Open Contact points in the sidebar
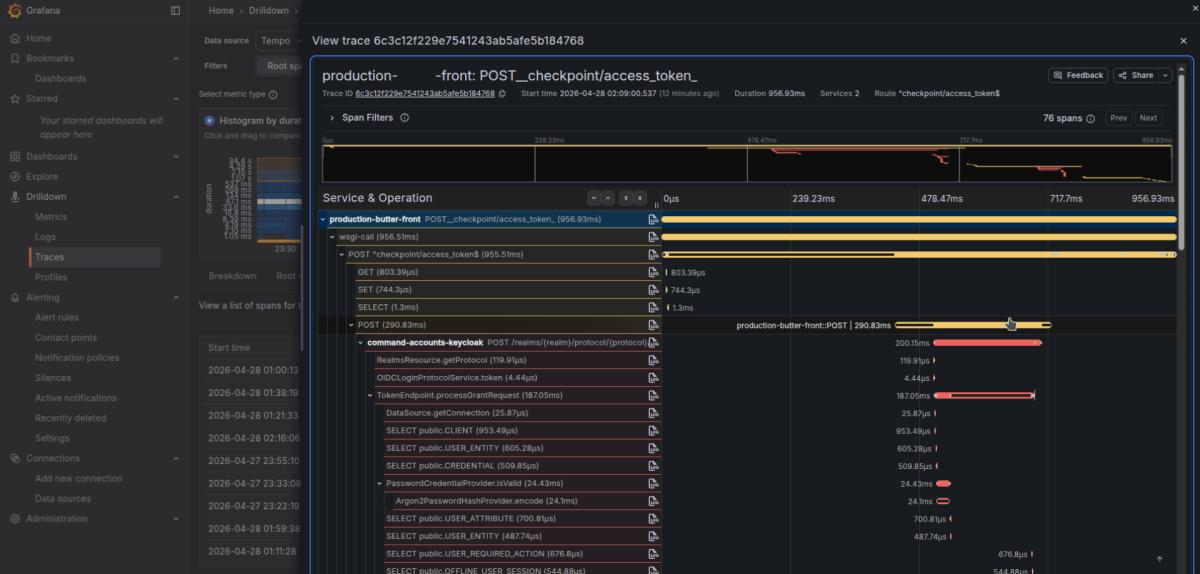This screenshot has width=1200, height=574. pyautogui.click(x=66, y=338)
